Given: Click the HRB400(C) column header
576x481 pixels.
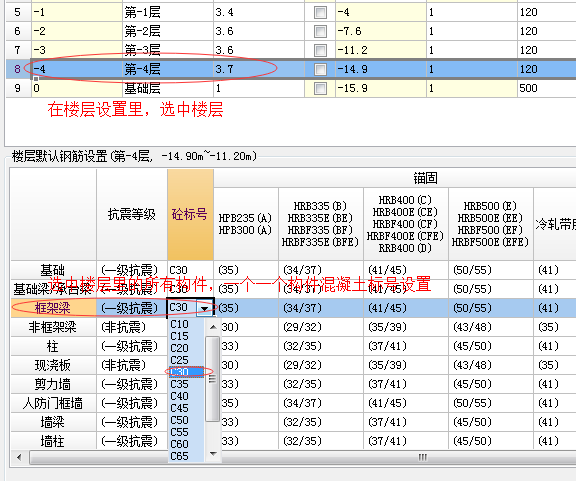Looking at the screenshot, I should pyautogui.click(x=406, y=224).
